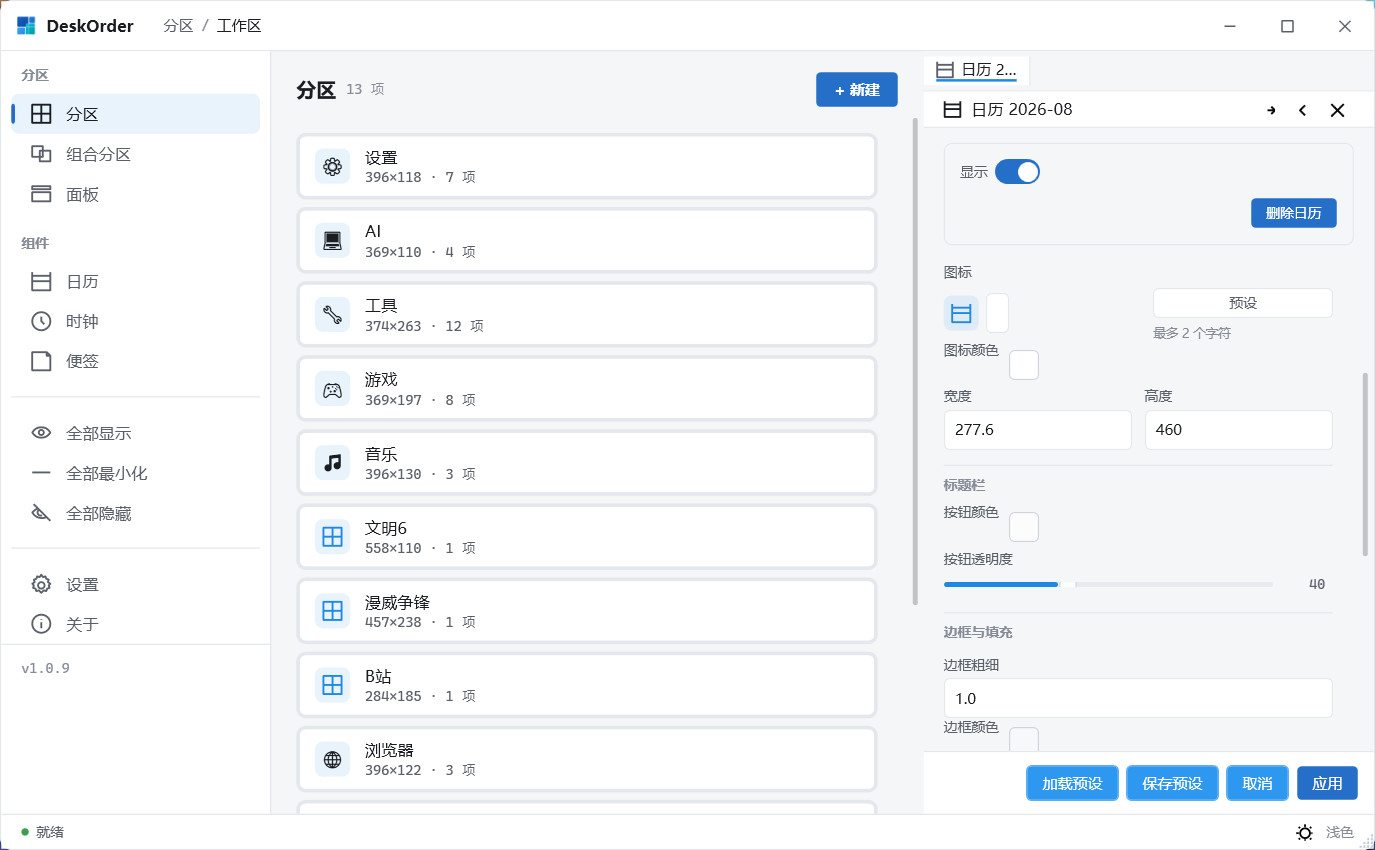The width and height of the screenshot is (1375, 850).
Task: Click the 删除日历 button
Action: tap(1294, 213)
